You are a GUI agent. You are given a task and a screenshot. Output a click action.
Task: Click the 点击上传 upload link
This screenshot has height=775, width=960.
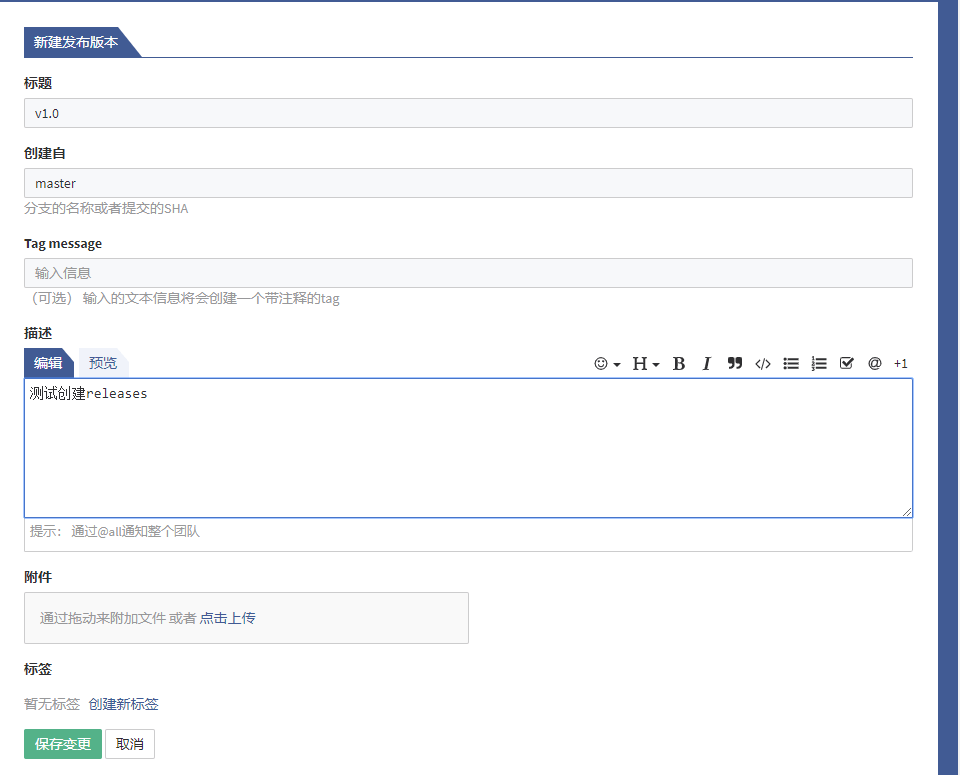tap(227, 618)
